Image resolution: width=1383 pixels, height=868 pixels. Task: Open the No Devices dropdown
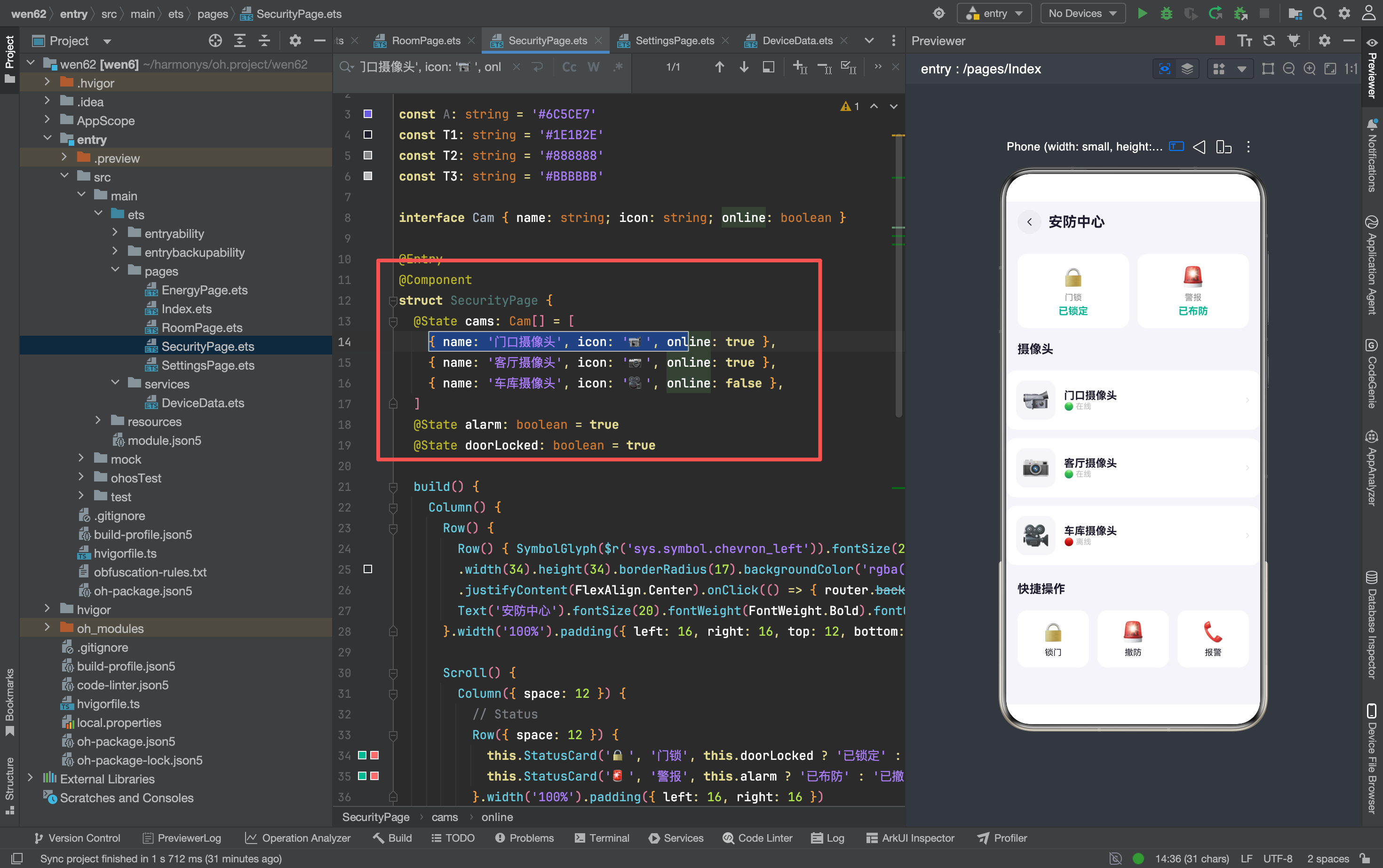tap(1082, 13)
